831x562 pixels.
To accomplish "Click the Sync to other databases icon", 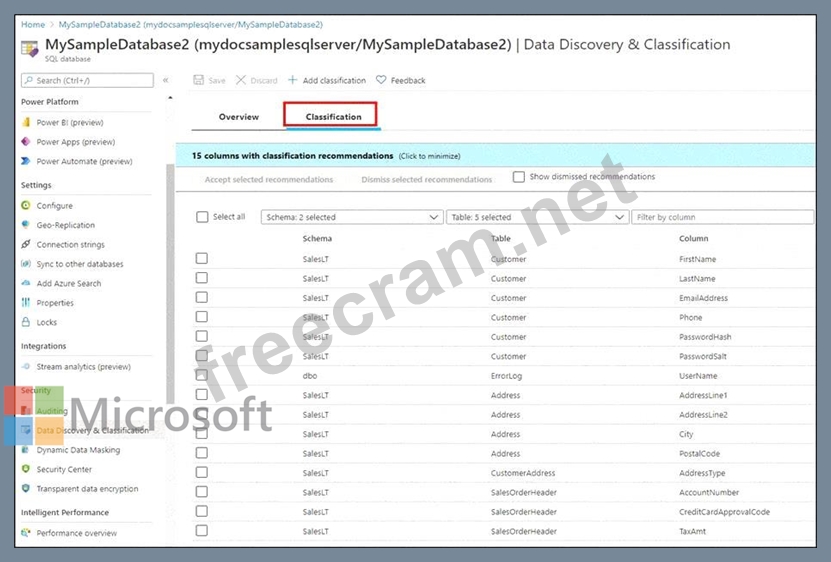I will click(25, 264).
